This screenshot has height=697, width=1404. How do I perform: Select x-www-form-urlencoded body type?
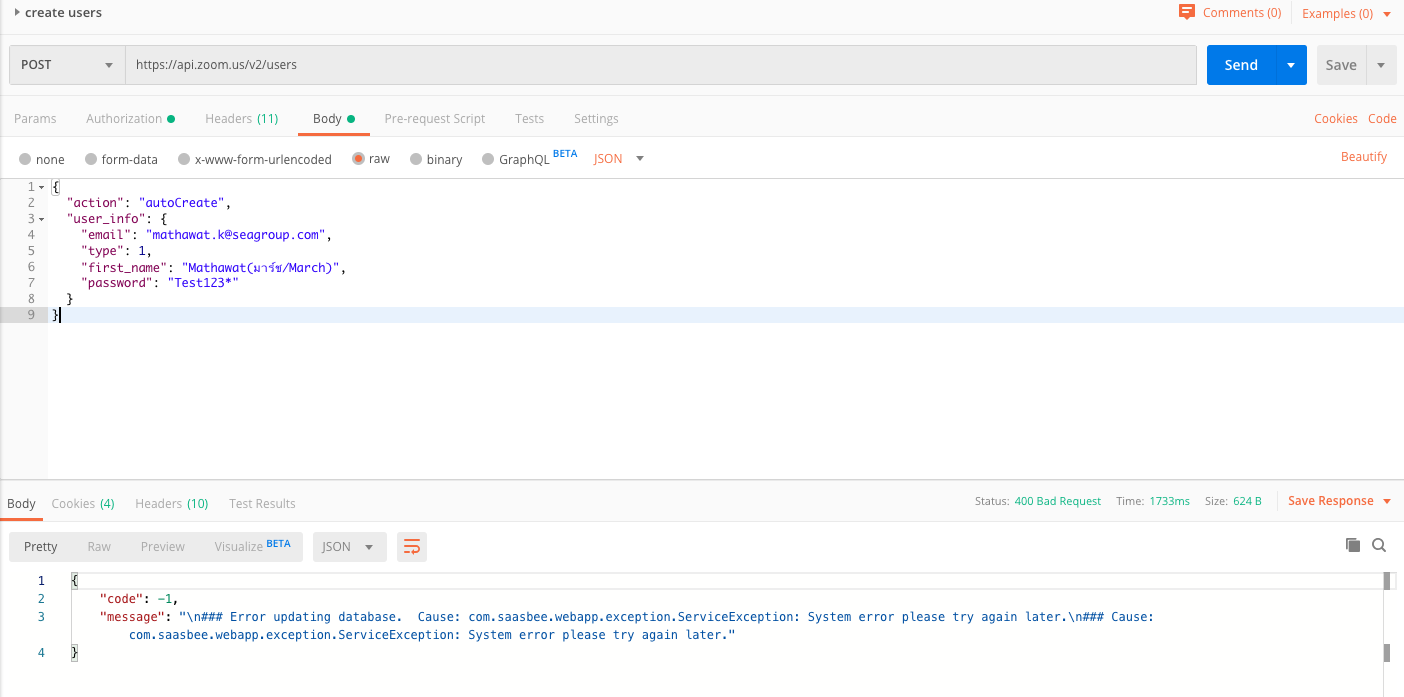[x=254, y=159]
